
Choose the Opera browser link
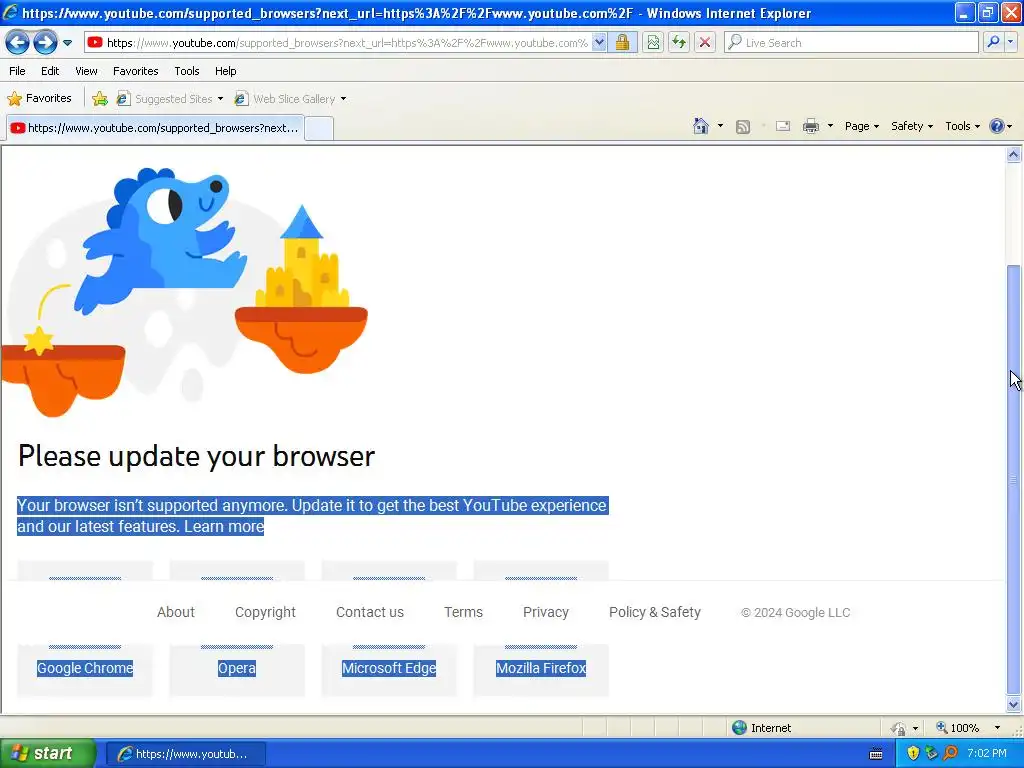(x=236, y=668)
